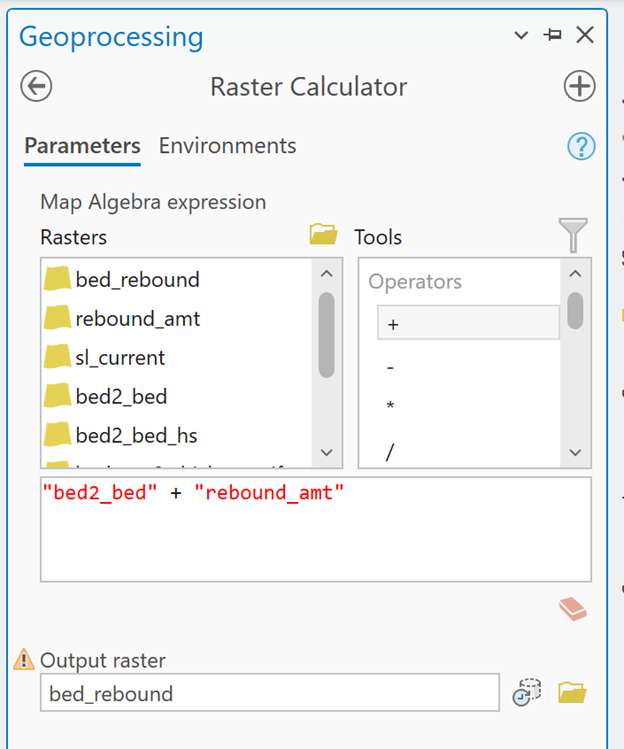This screenshot has width=624, height=749.
Task: Select the rebound_amt raster in the list
Action: [177, 319]
